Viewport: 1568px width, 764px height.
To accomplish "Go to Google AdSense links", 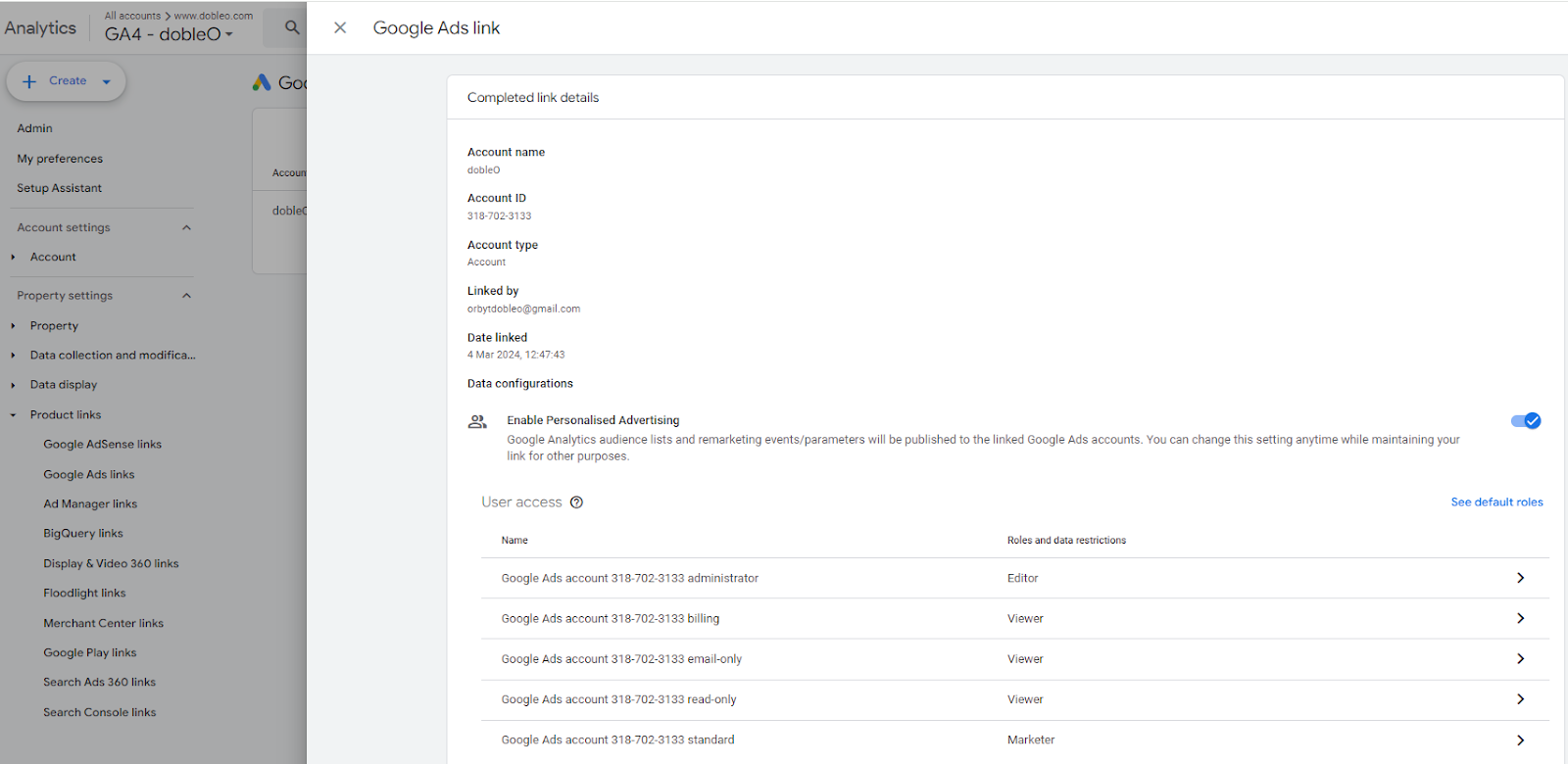I will point(102,445).
